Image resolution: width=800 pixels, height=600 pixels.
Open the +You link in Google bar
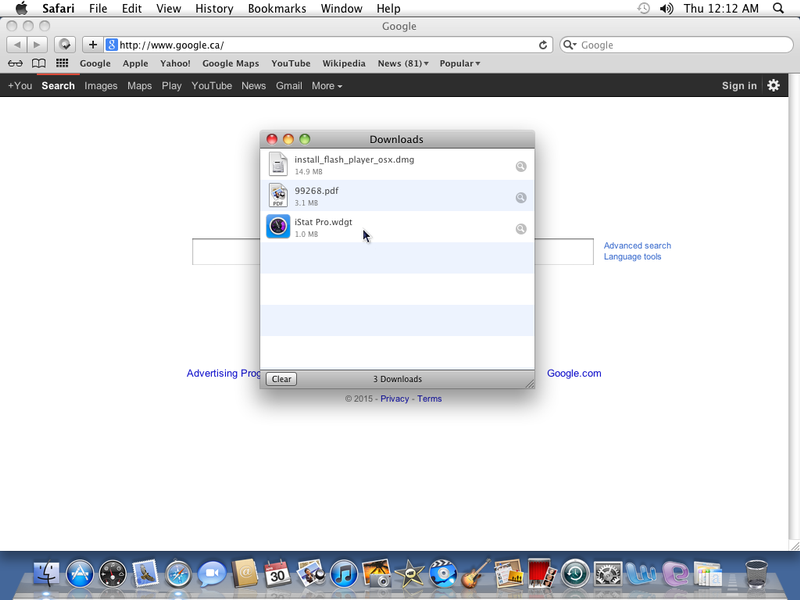(20, 86)
